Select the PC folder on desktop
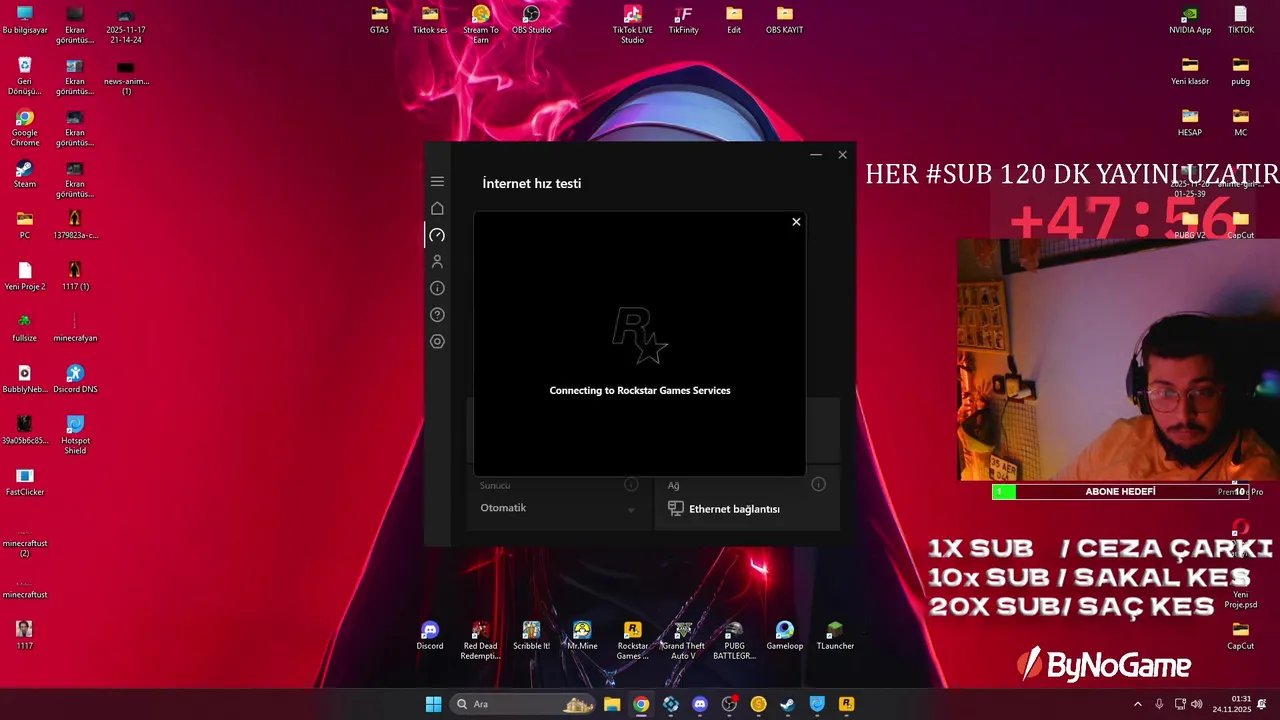 pyautogui.click(x=25, y=225)
